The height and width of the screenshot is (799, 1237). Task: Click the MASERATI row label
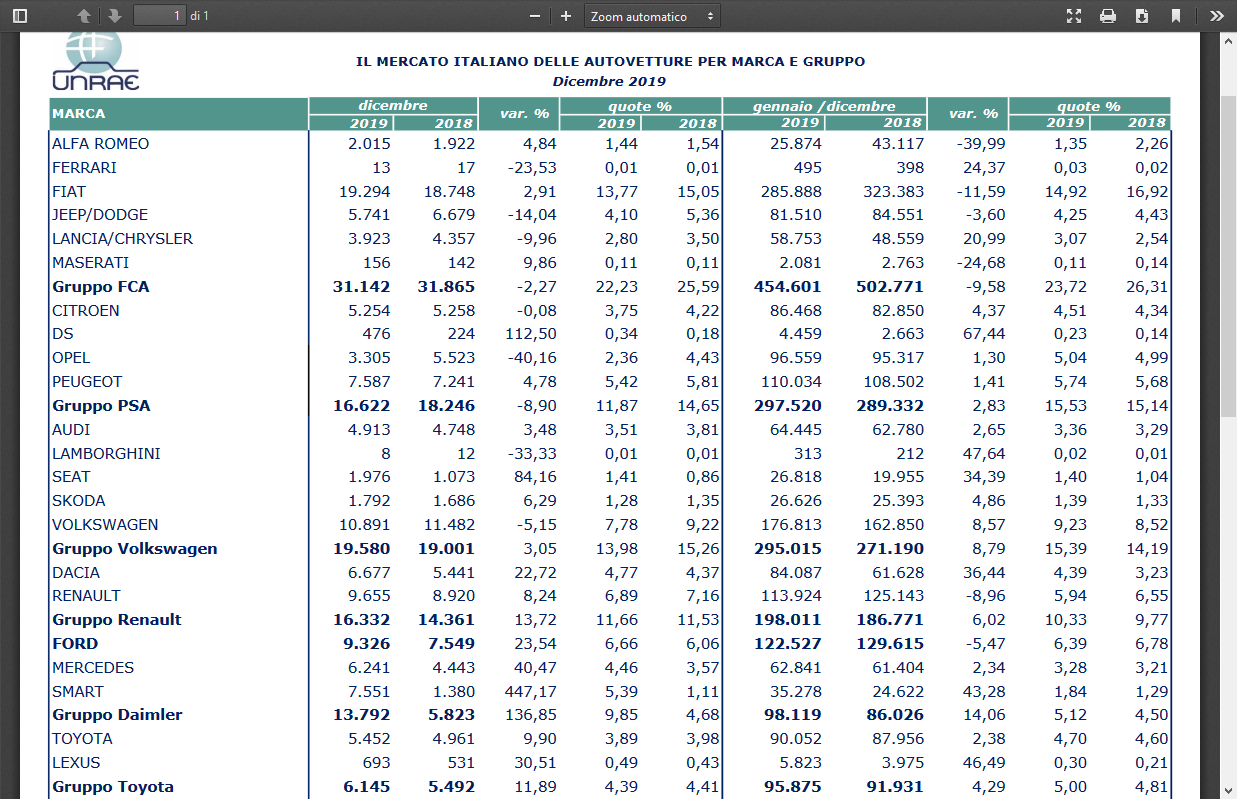coord(91,263)
